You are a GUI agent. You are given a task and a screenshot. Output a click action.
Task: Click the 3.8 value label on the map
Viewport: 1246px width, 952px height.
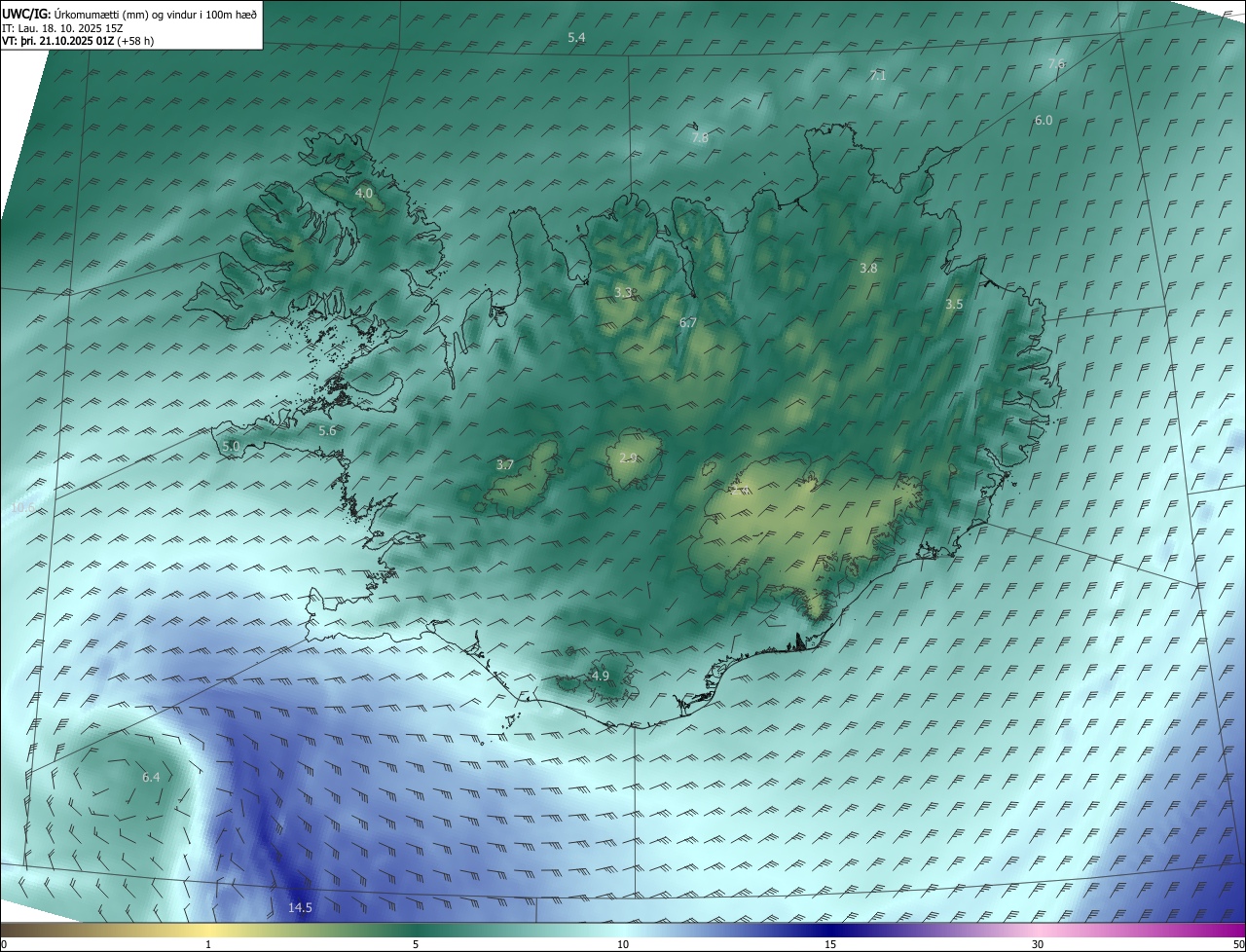tap(868, 268)
